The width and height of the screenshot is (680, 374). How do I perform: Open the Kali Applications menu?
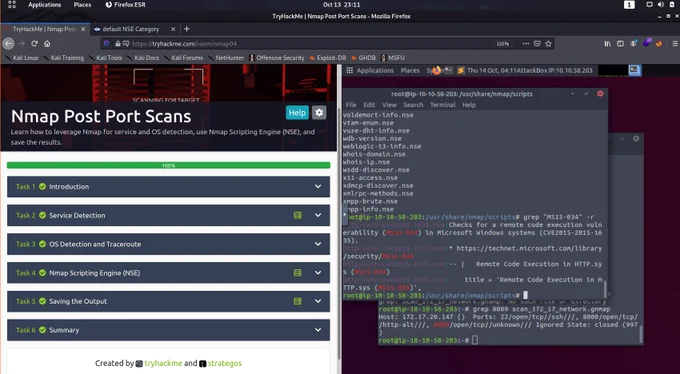click(x=45, y=5)
